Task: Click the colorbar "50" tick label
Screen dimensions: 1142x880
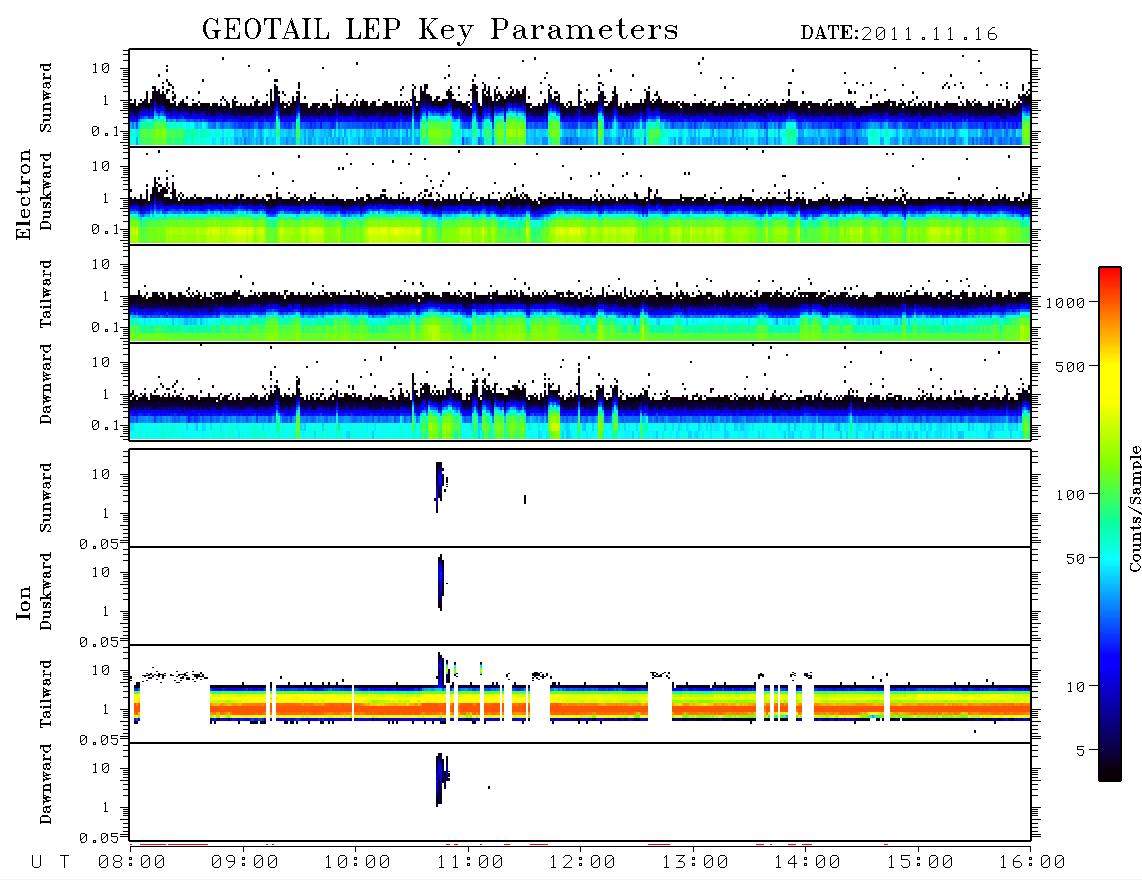Action: pos(1075,559)
